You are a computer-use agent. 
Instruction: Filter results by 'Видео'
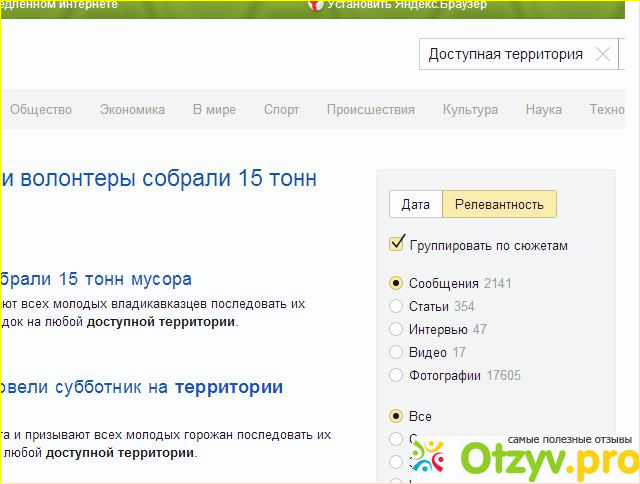[397, 352]
